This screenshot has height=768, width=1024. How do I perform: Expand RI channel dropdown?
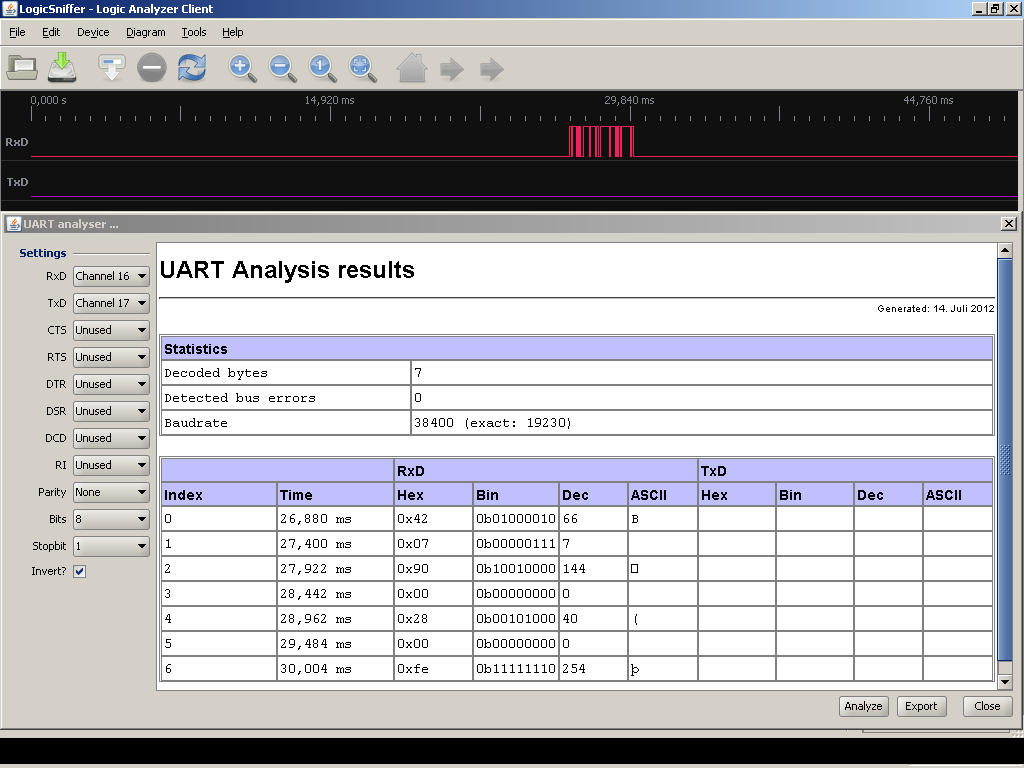[x=111, y=465]
